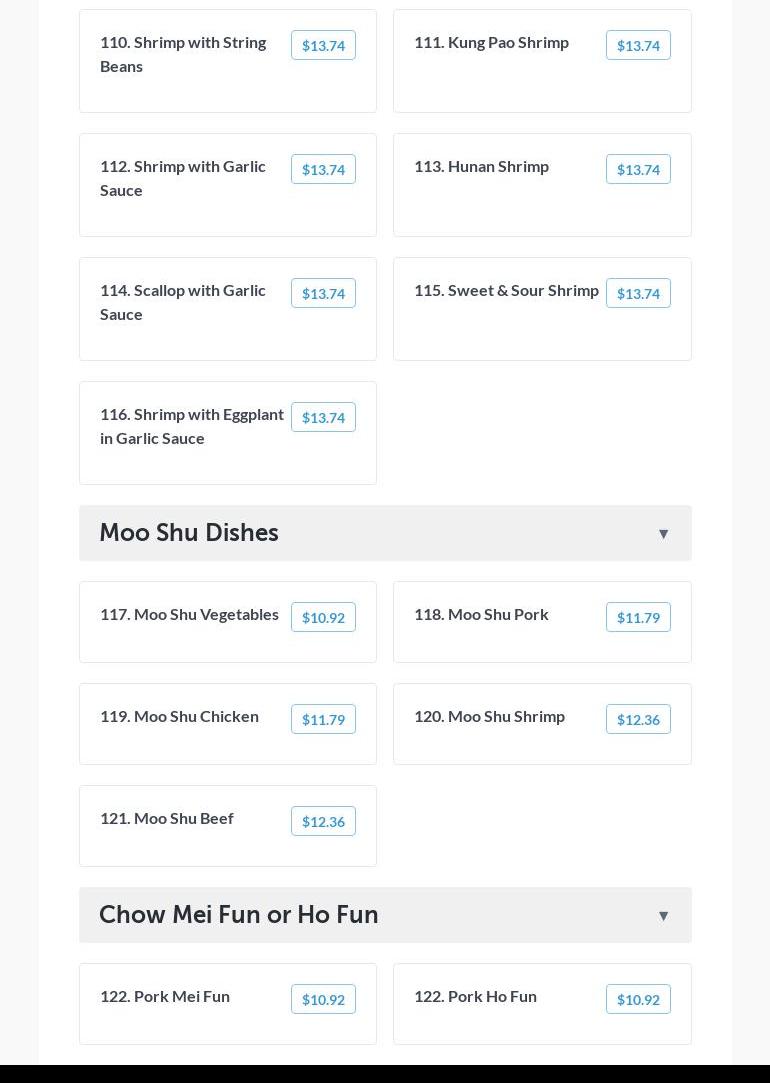Add Moo Shu Shrimp $12.36 price
Image resolution: width=770 pixels, height=1083 pixels.
[x=638, y=719]
